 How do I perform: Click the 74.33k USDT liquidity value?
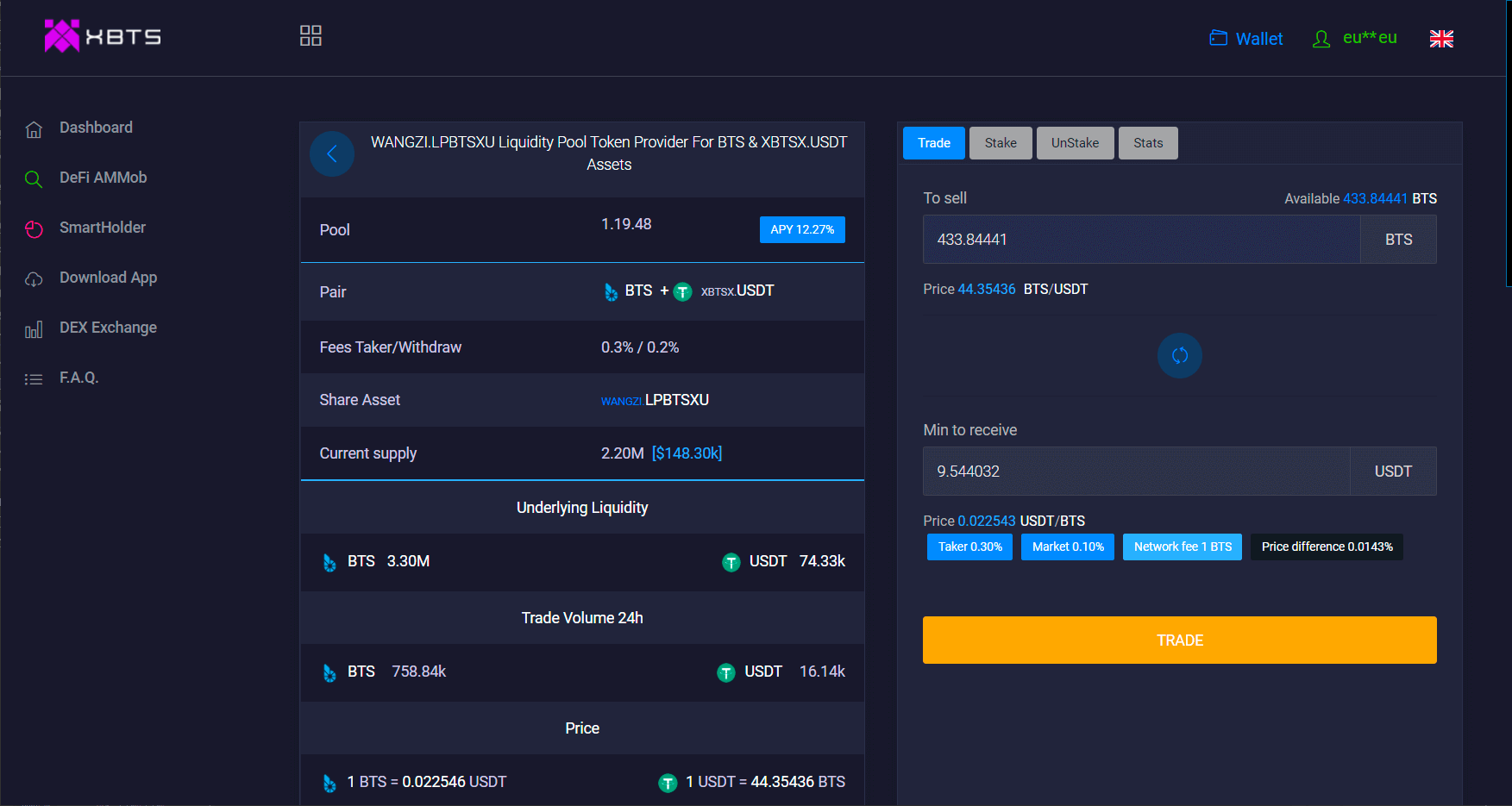822,561
